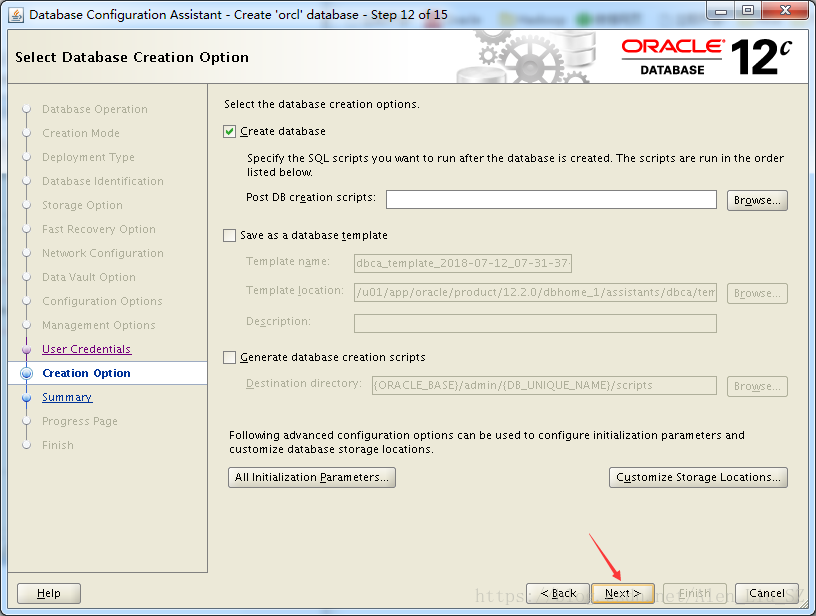Open Customize Storage Locations dialog
The image size is (816, 616).
[x=698, y=477]
